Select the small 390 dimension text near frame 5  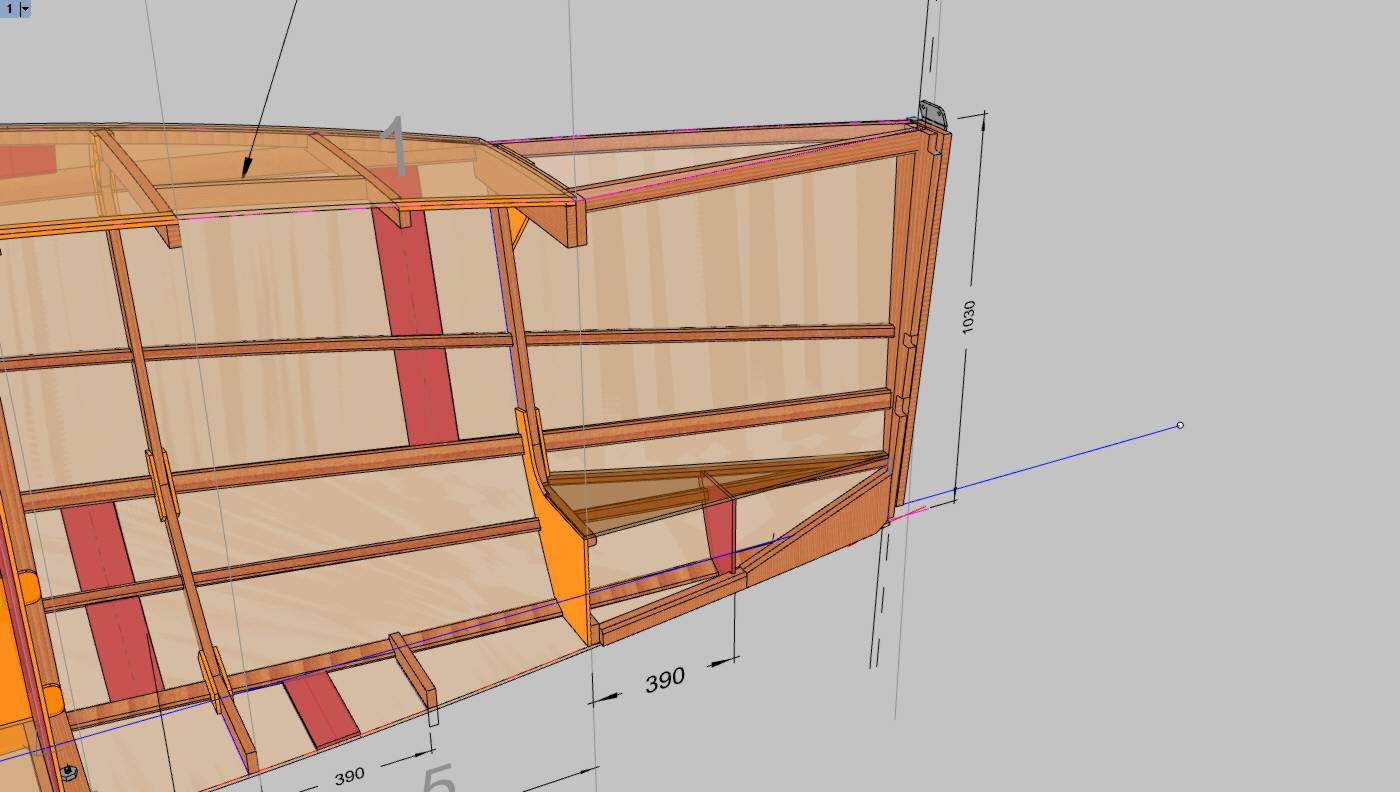tap(349, 775)
